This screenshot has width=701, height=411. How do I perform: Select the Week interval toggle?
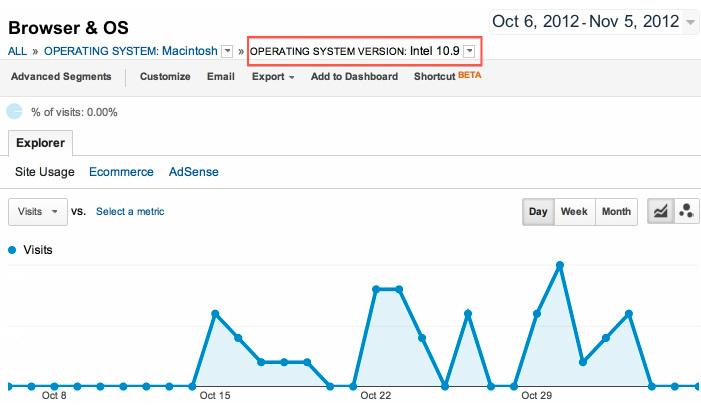[574, 212]
